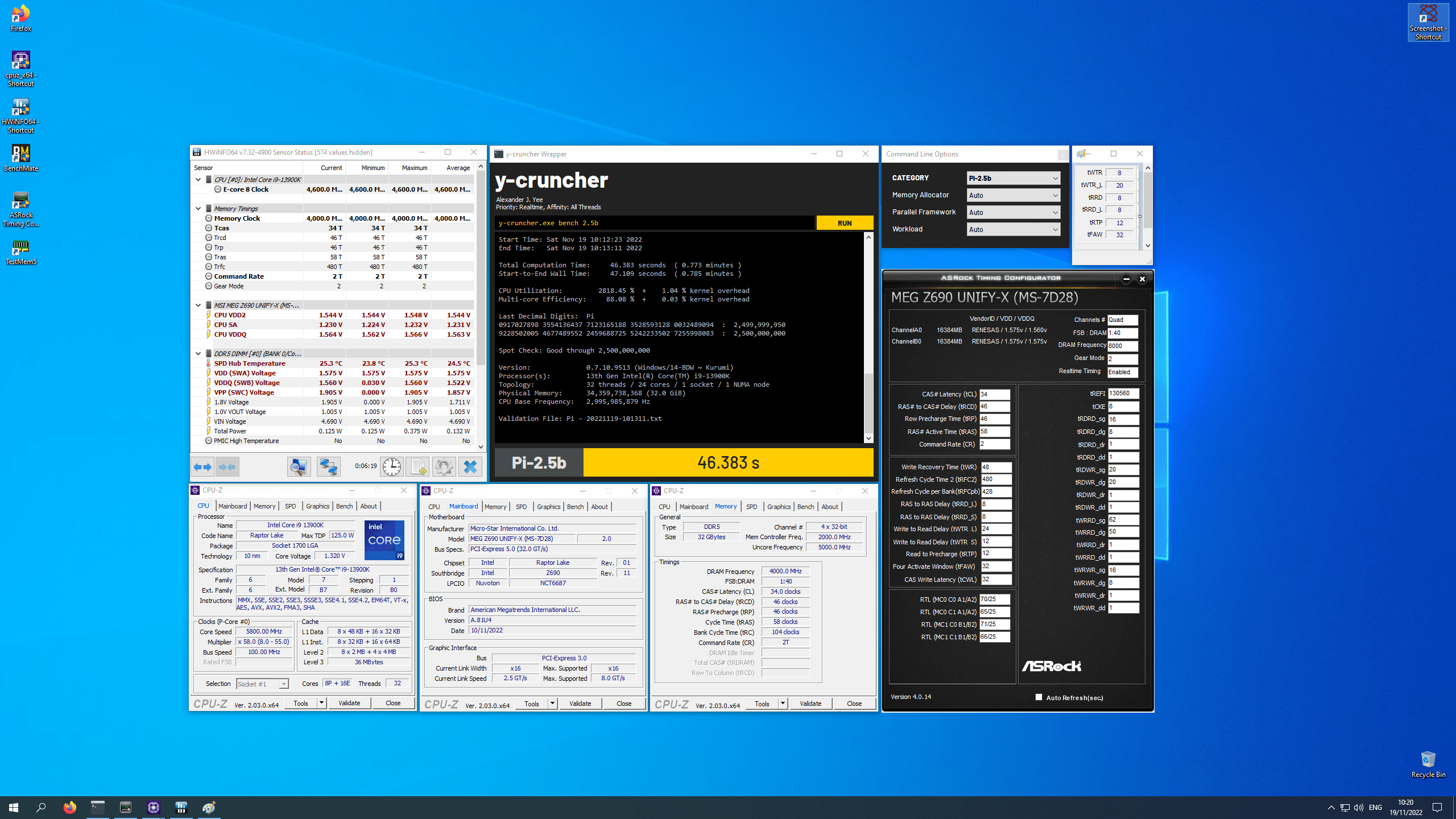Click y-cruncher command line input field
Viewport: 1456px width, 819px height.
[x=655, y=223]
